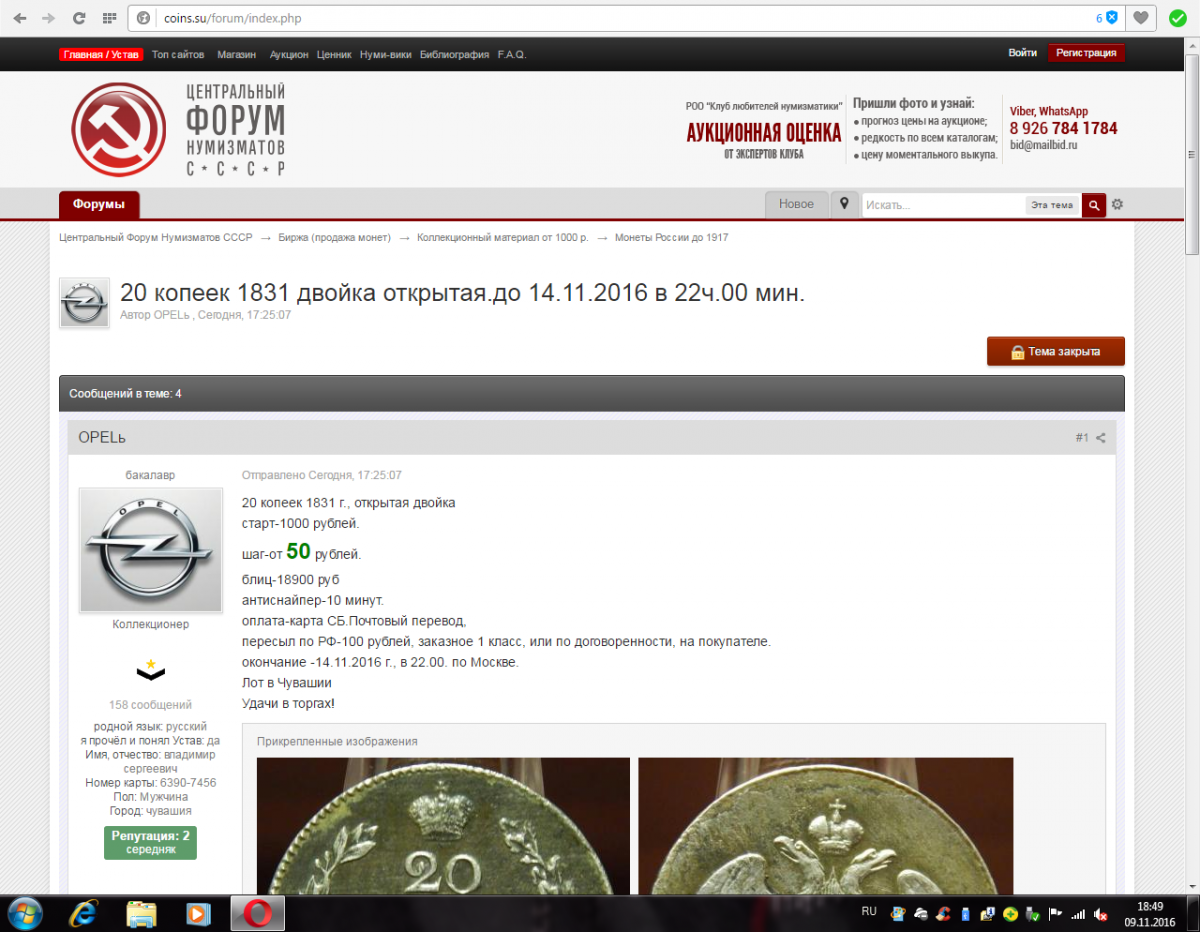Click the Action Center flag tray icon

pyautogui.click(x=1055, y=914)
